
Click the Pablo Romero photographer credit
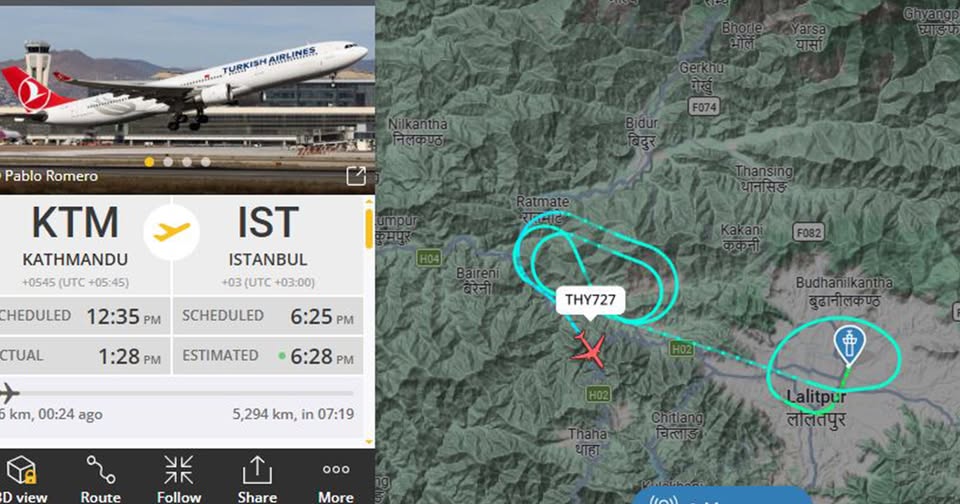(x=49, y=176)
